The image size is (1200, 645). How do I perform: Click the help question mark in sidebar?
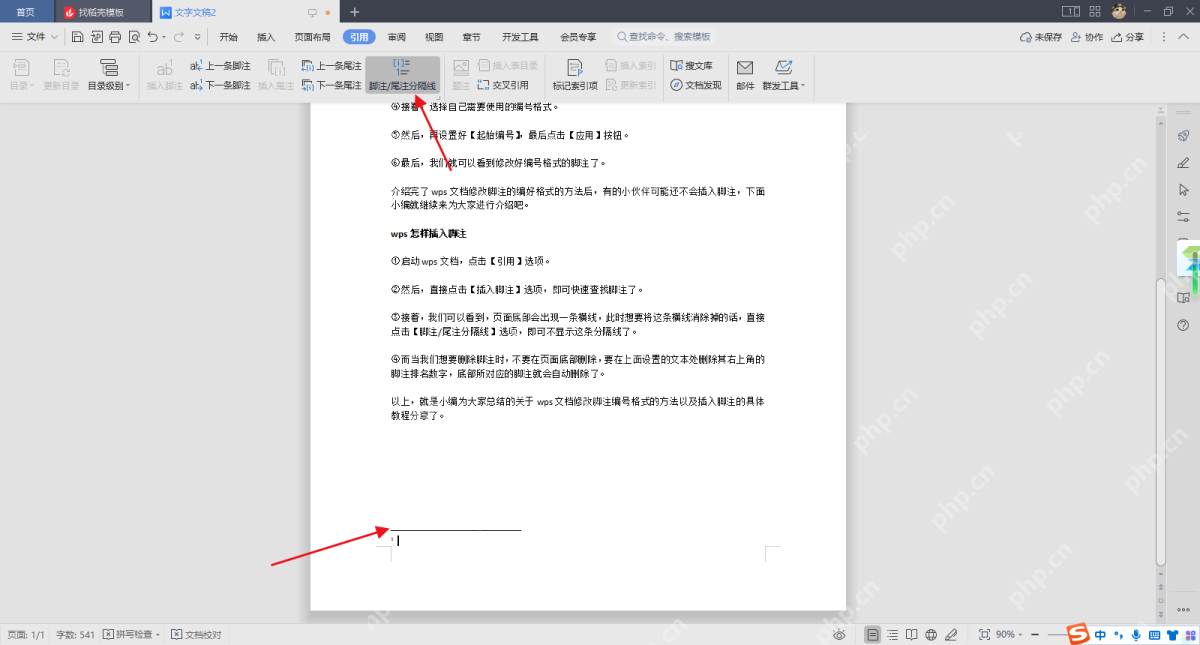coord(1184,325)
